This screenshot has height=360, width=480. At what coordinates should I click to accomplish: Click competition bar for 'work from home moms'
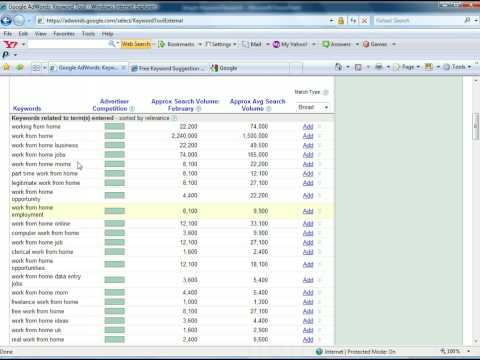point(114,164)
